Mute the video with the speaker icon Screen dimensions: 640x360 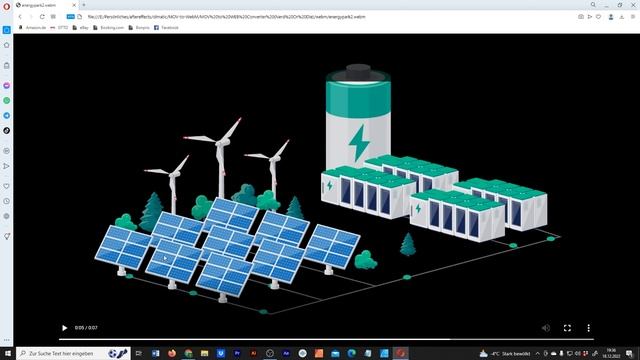[546, 328]
